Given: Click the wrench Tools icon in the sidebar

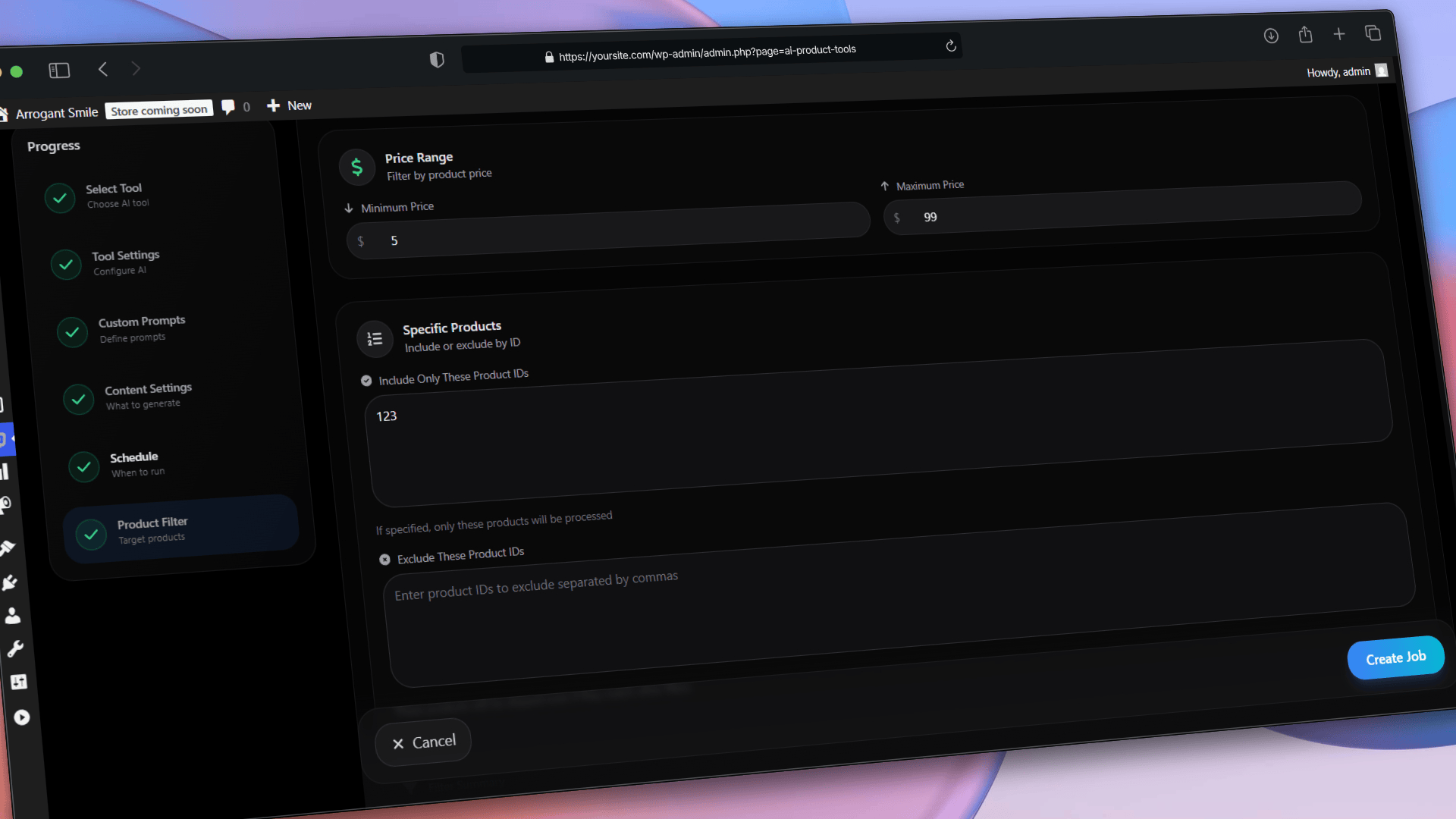Looking at the screenshot, I should coord(15,649).
